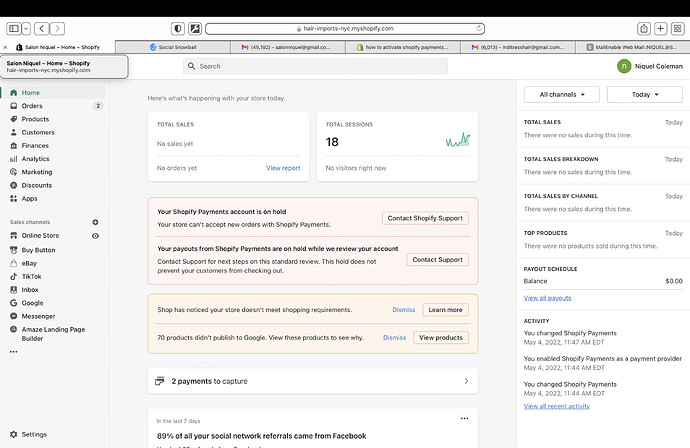Viewport: 690px width, 448px height.
Task: Close the Salon Niquel Shopify tab
Action: (x=5, y=47)
